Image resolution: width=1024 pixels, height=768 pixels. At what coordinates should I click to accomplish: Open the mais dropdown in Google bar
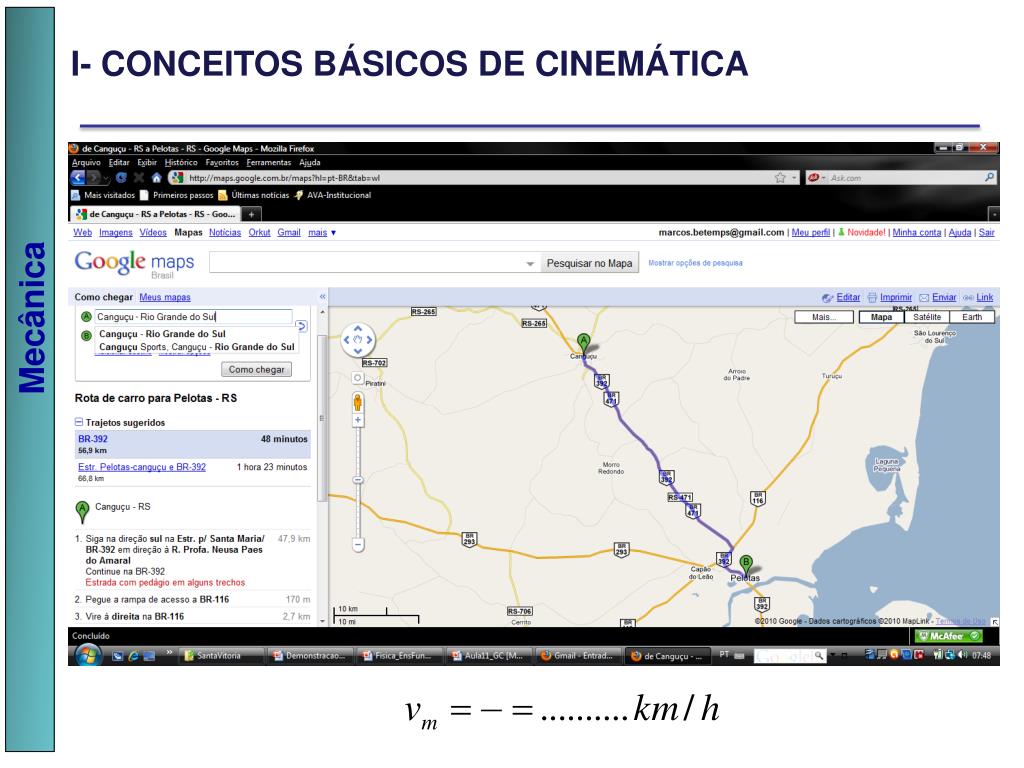click(x=322, y=232)
